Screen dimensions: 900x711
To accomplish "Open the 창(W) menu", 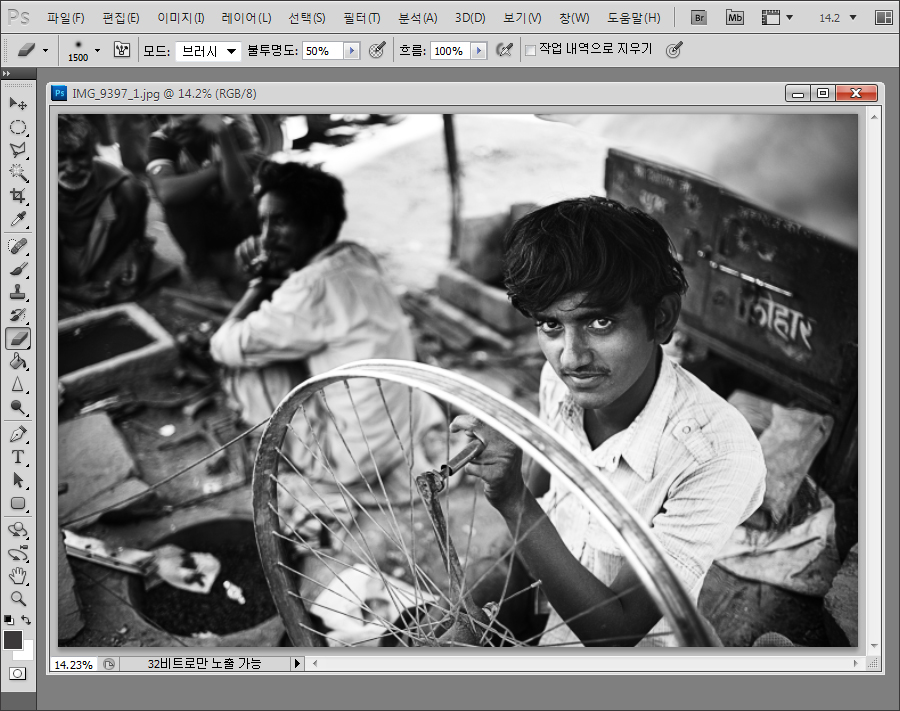I will click(574, 18).
